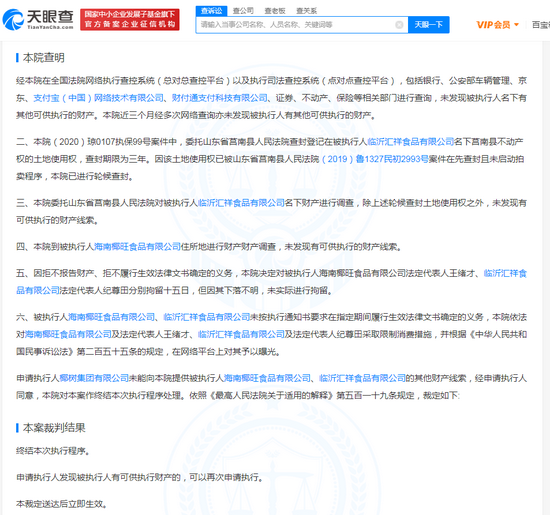Click 临沂汇祥食品有限公司 link in section three
This screenshot has width=550, height=515.
(x=241, y=203)
